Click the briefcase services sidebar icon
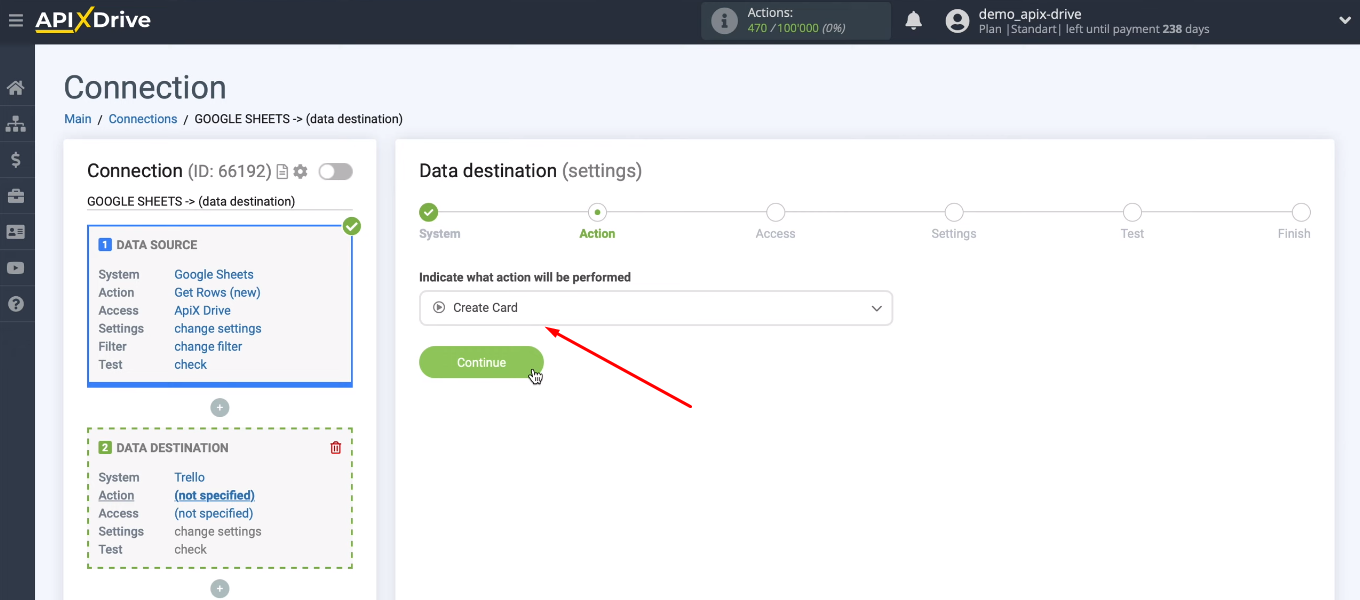 16,196
